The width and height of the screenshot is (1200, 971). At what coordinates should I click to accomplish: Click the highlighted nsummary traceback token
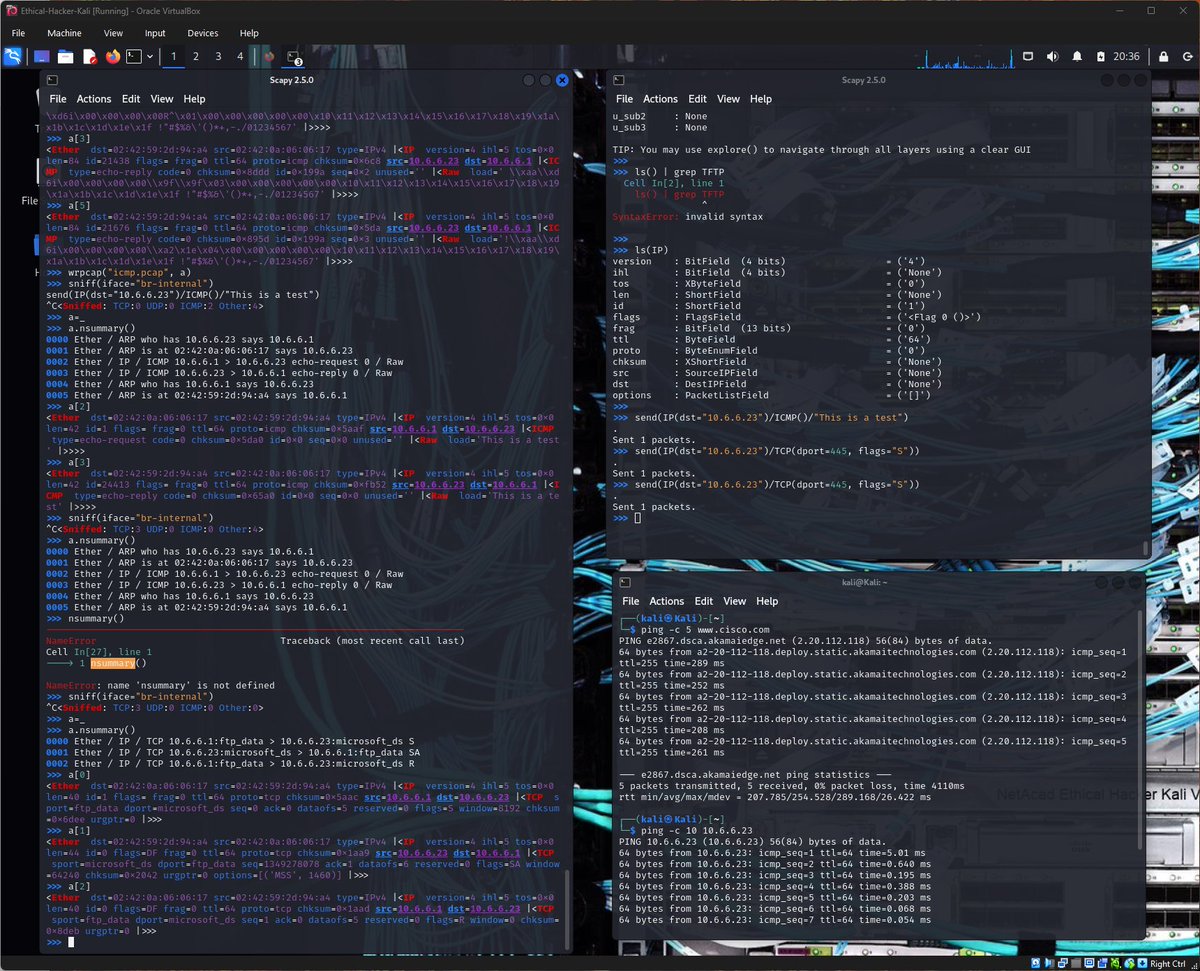tap(112, 663)
